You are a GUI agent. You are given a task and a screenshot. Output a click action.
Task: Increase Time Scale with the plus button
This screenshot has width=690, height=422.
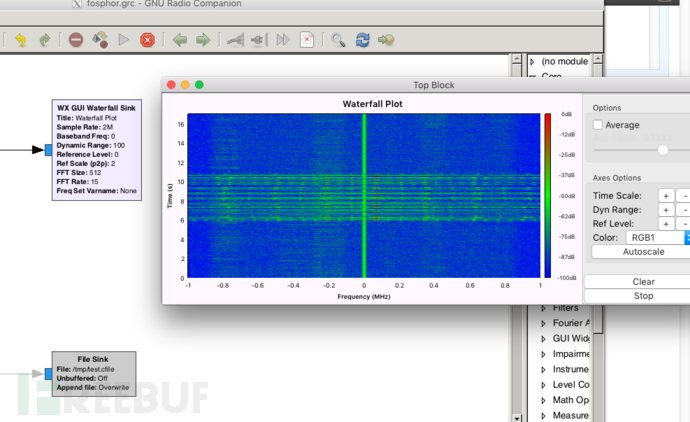[x=664, y=196]
